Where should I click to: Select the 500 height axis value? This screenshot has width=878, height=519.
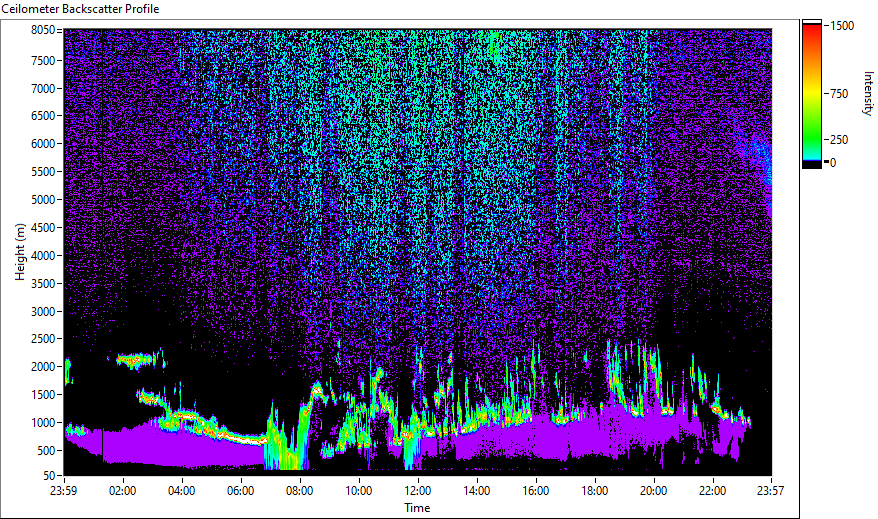46,451
